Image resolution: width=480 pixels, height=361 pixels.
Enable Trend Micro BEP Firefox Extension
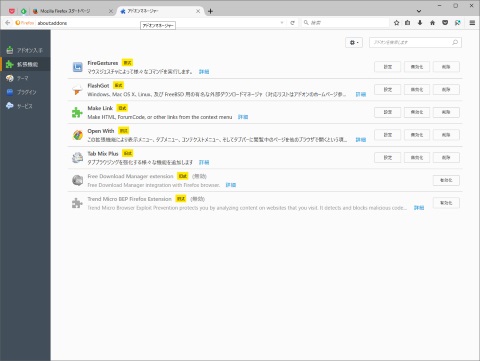point(446,203)
